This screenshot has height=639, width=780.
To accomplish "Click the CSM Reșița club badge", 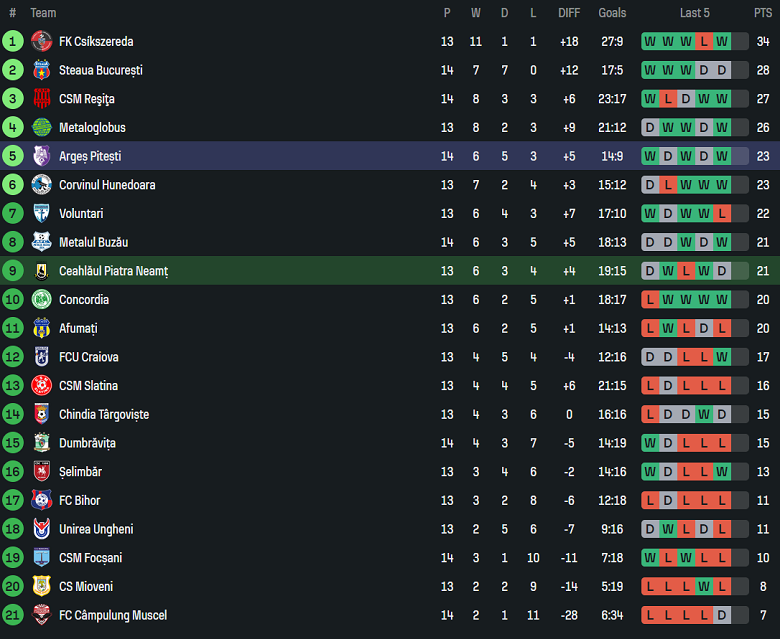I will coord(41,99).
